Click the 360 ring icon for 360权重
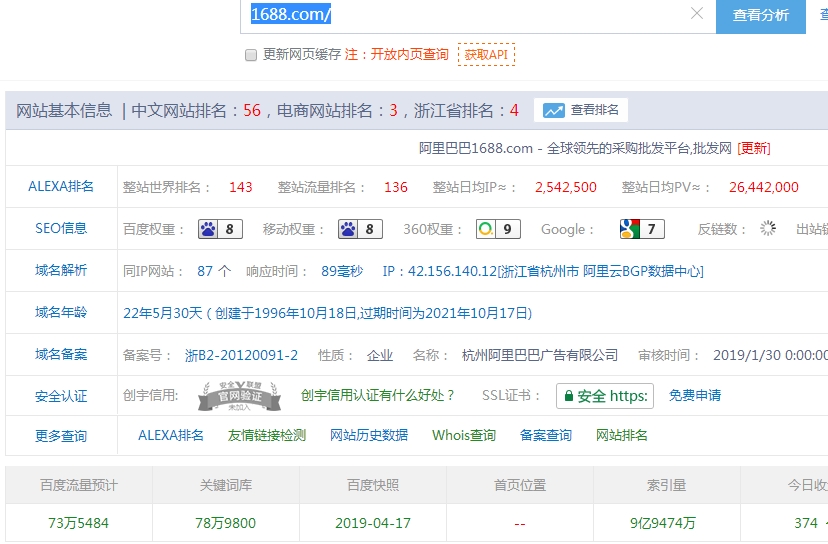This screenshot has height=544, width=828. 485,229
